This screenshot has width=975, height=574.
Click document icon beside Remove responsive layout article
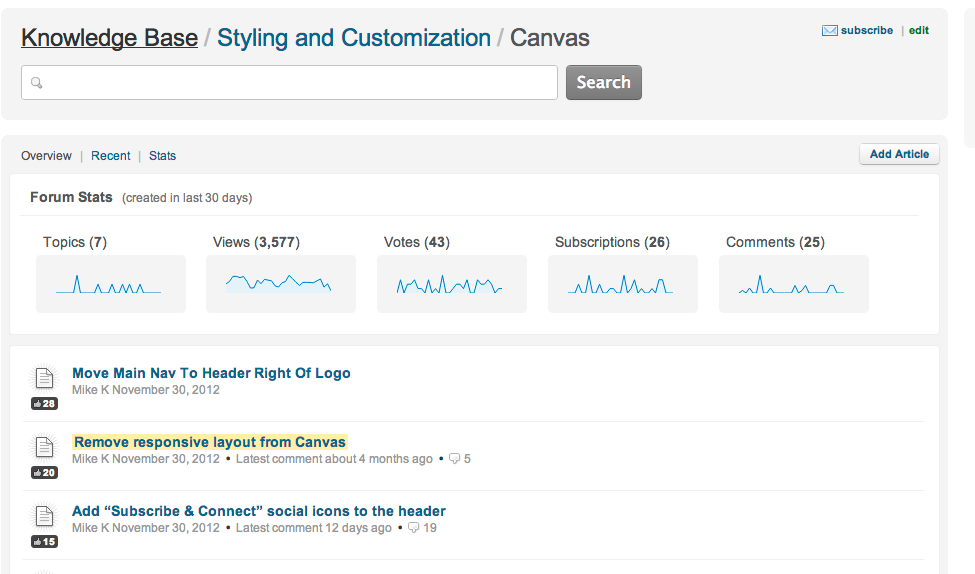44,447
